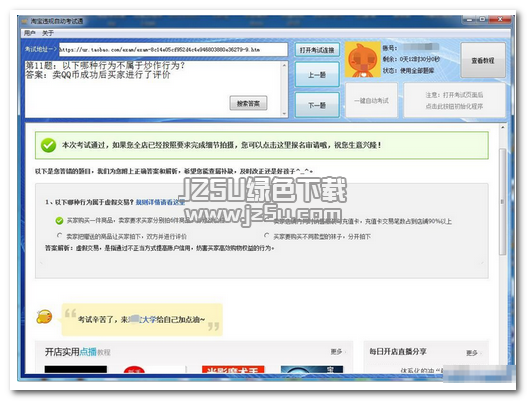Click the 打开考试连接 button
The height and width of the screenshot is (401, 527).
(317, 50)
